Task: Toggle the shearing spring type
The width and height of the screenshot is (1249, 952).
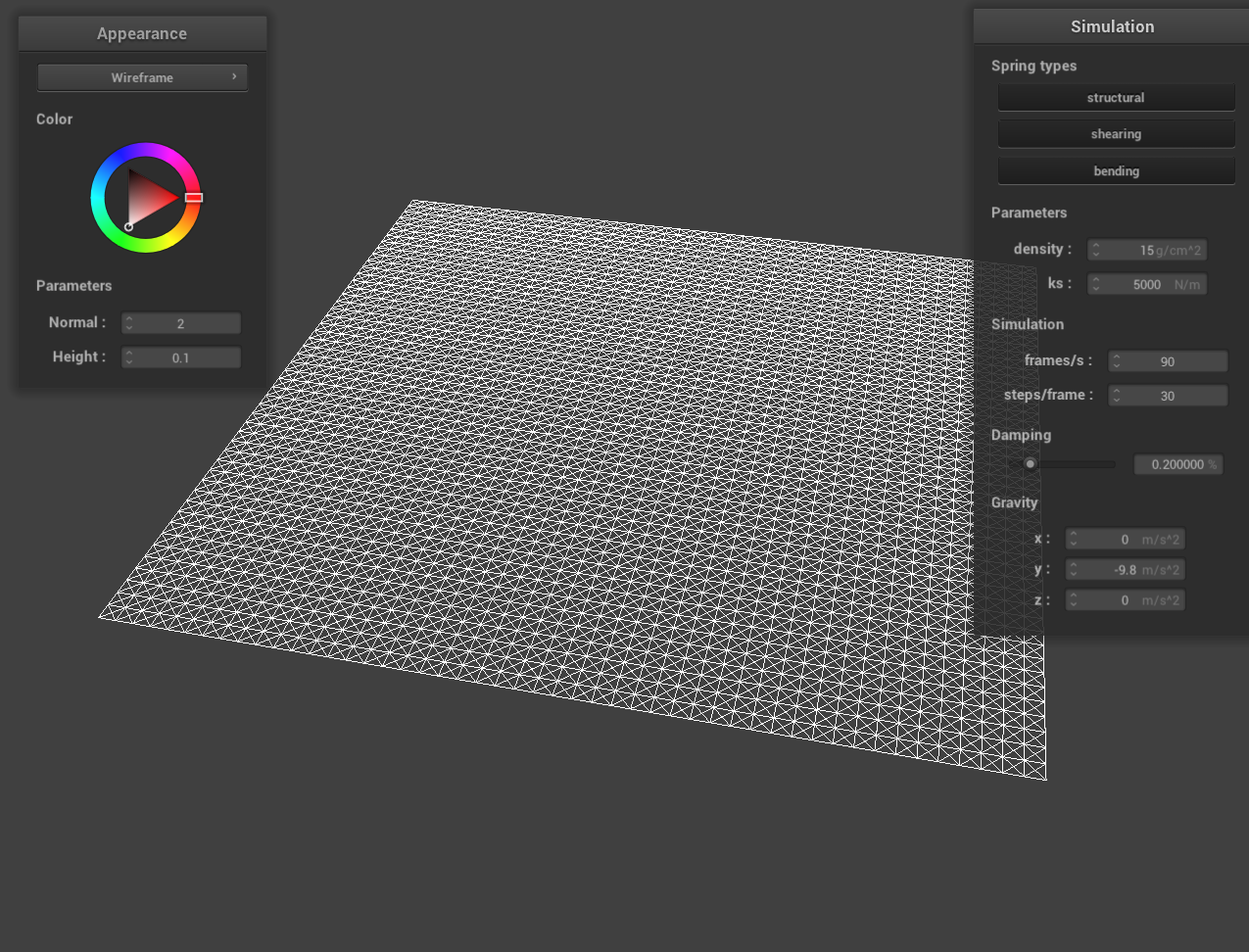Action: pyautogui.click(x=1116, y=134)
